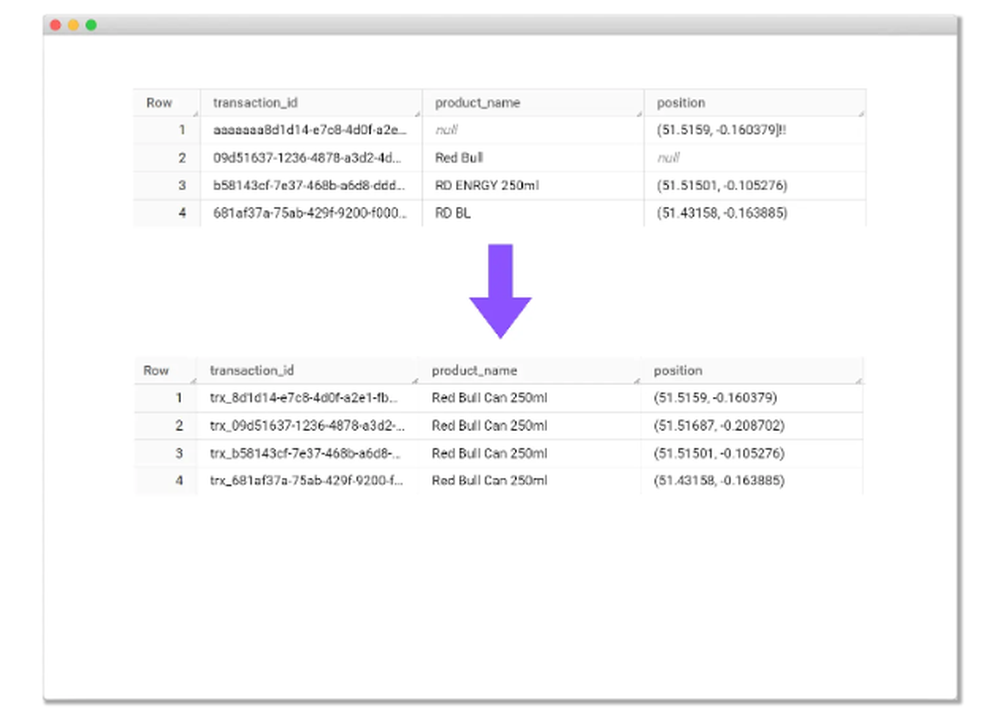Click the red close window button

[x=55, y=25]
